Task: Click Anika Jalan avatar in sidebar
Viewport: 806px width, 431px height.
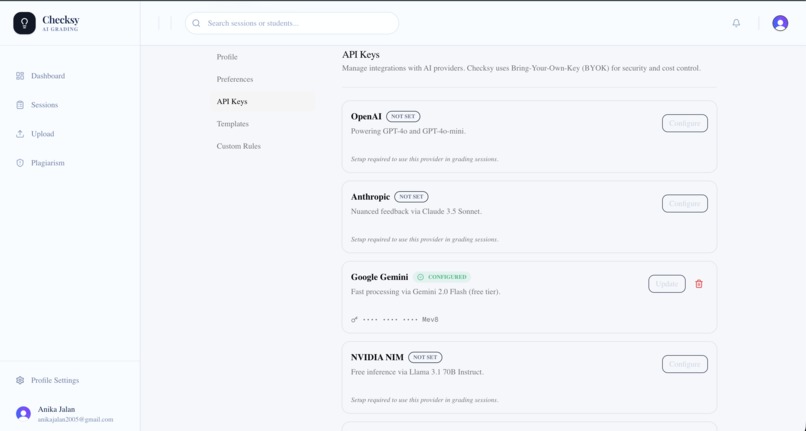Action: (x=23, y=414)
